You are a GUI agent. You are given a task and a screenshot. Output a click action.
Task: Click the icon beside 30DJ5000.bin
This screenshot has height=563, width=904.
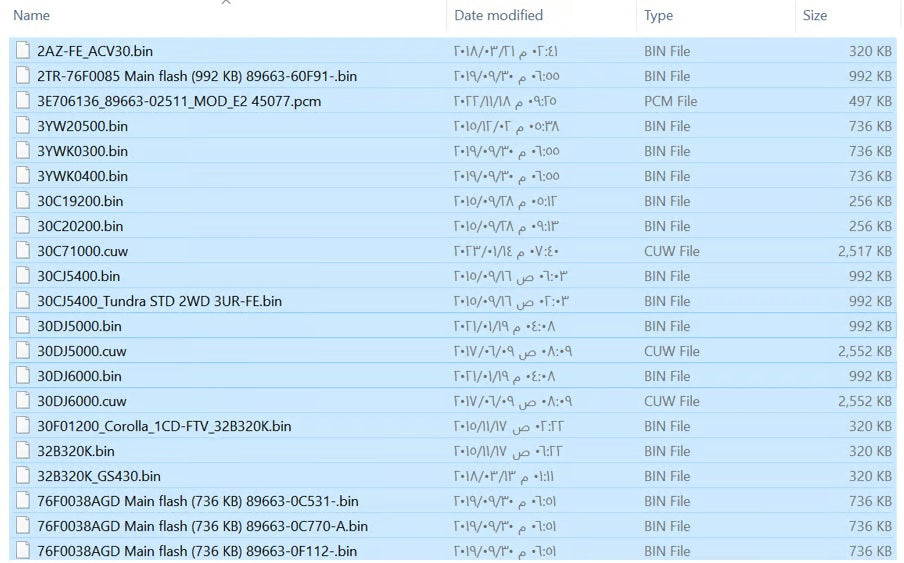23,326
